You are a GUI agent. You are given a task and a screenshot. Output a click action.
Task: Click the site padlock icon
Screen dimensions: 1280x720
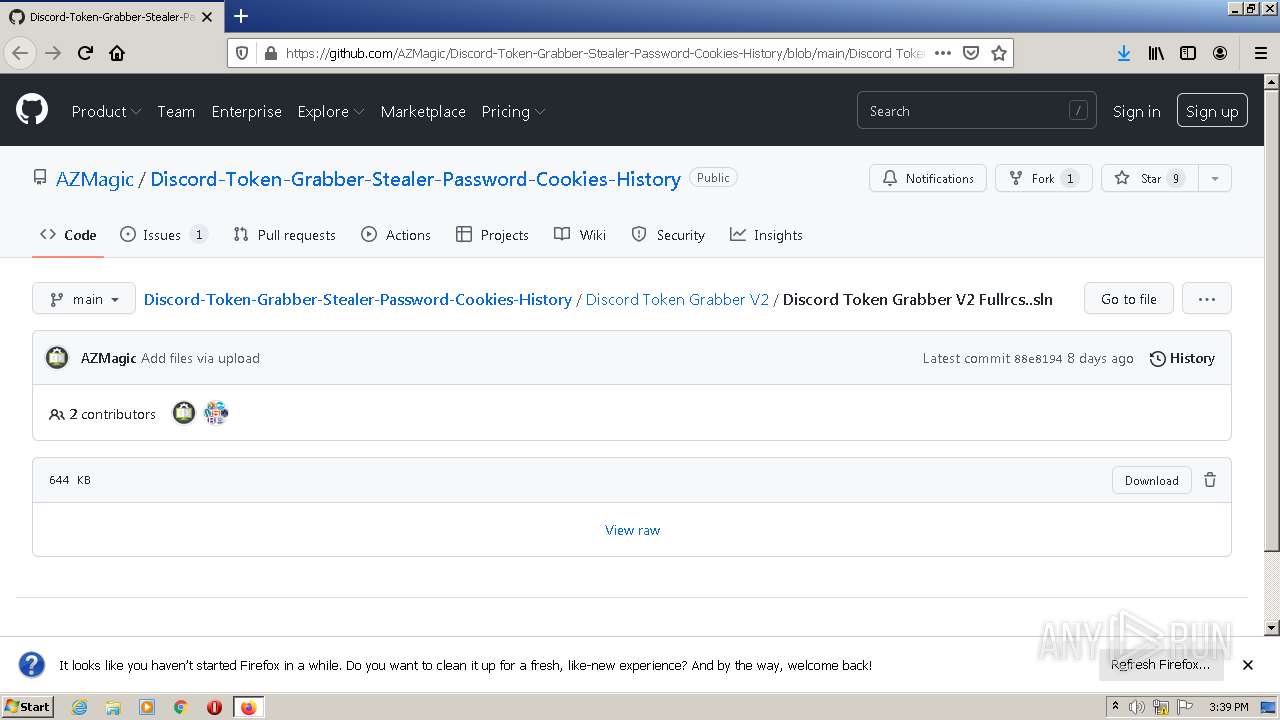(x=269, y=53)
